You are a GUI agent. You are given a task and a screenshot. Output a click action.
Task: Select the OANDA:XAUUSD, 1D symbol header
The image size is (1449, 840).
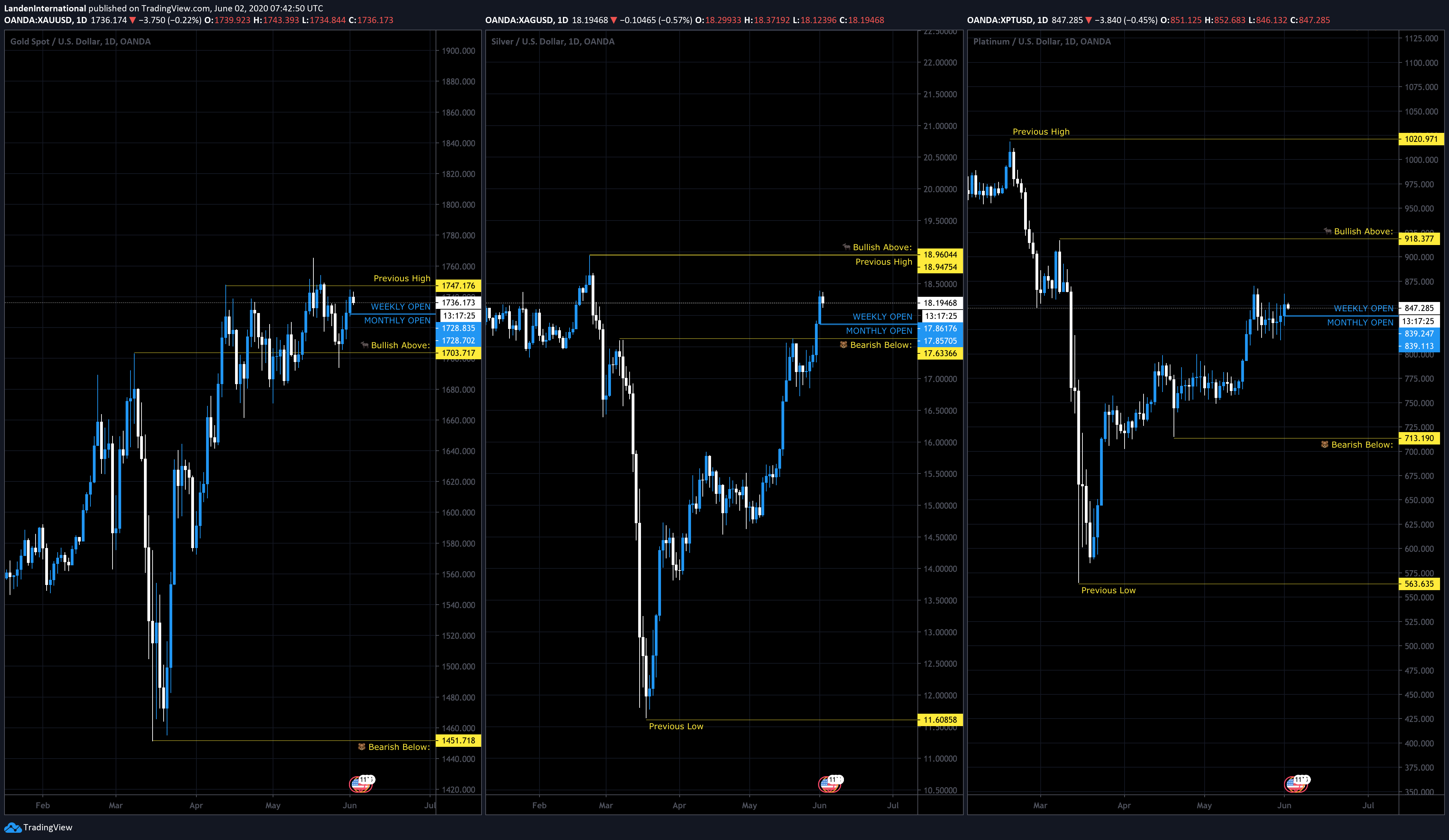point(46,20)
